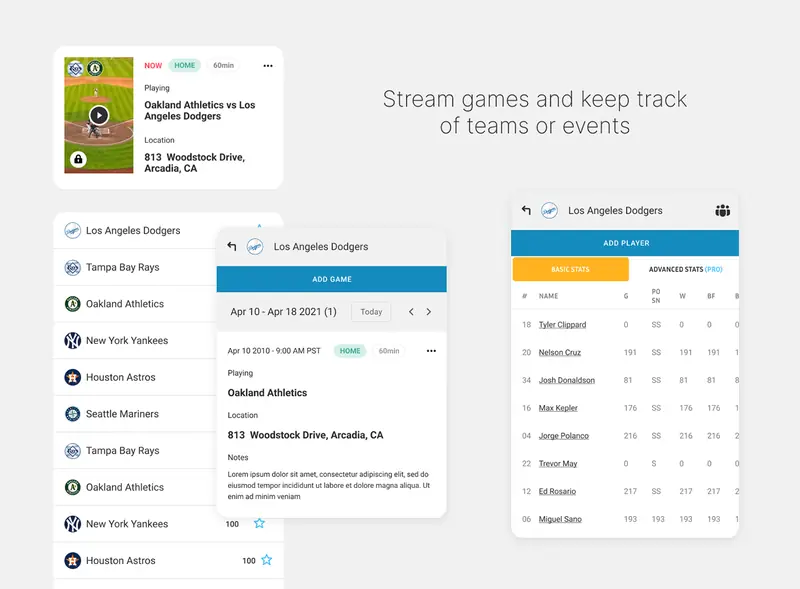800x589 pixels.
Task: Open Nelson Cruz player link
Action: click(560, 353)
